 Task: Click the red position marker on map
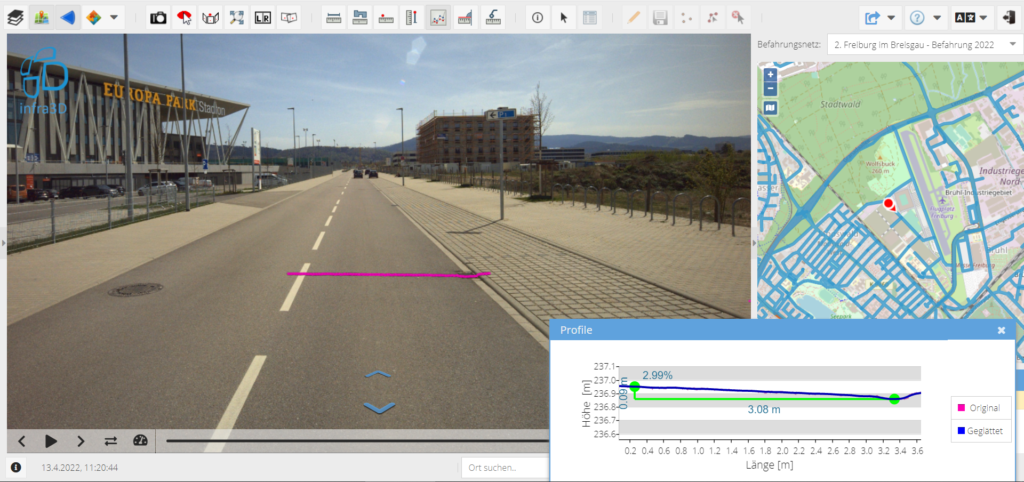tap(889, 205)
